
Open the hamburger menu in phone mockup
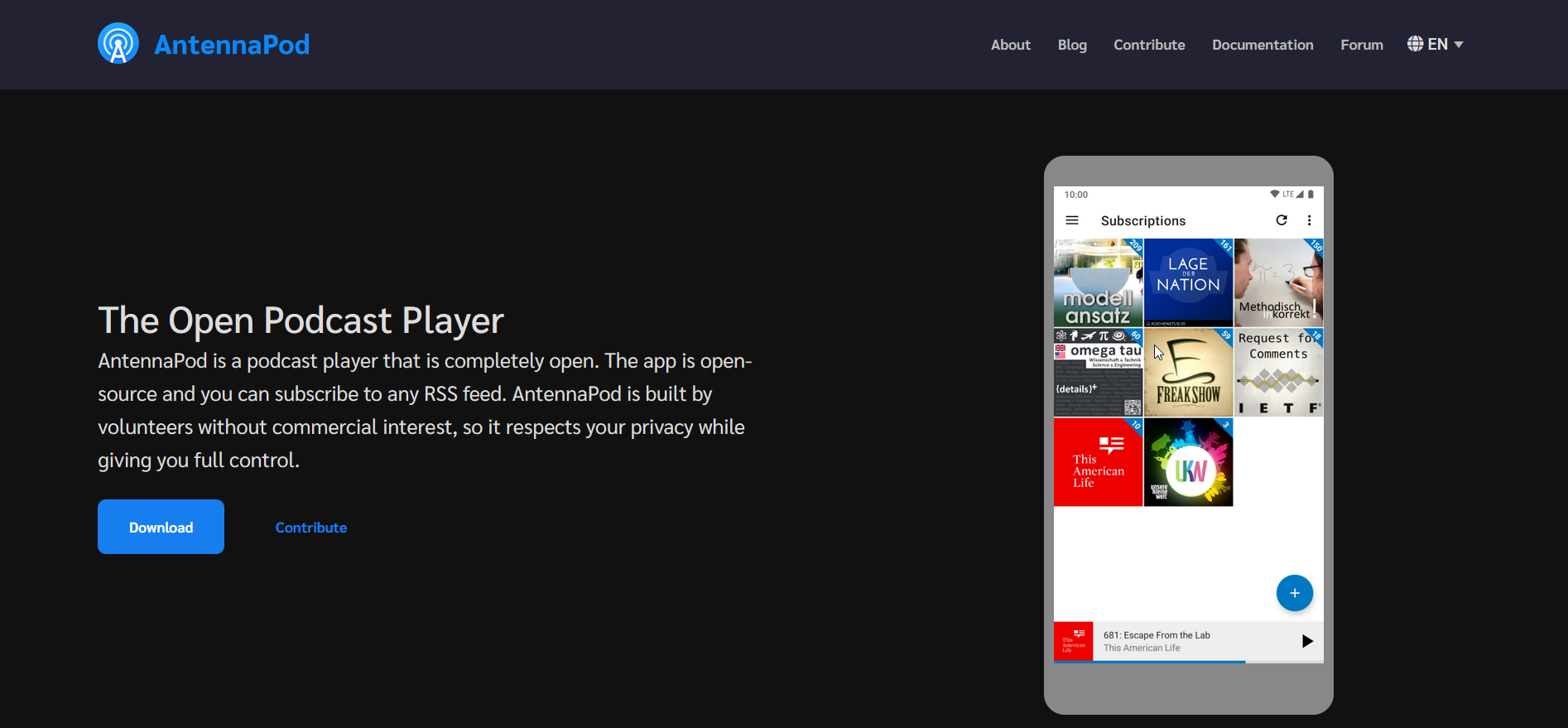pyautogui.click(x=1072, y=220)
